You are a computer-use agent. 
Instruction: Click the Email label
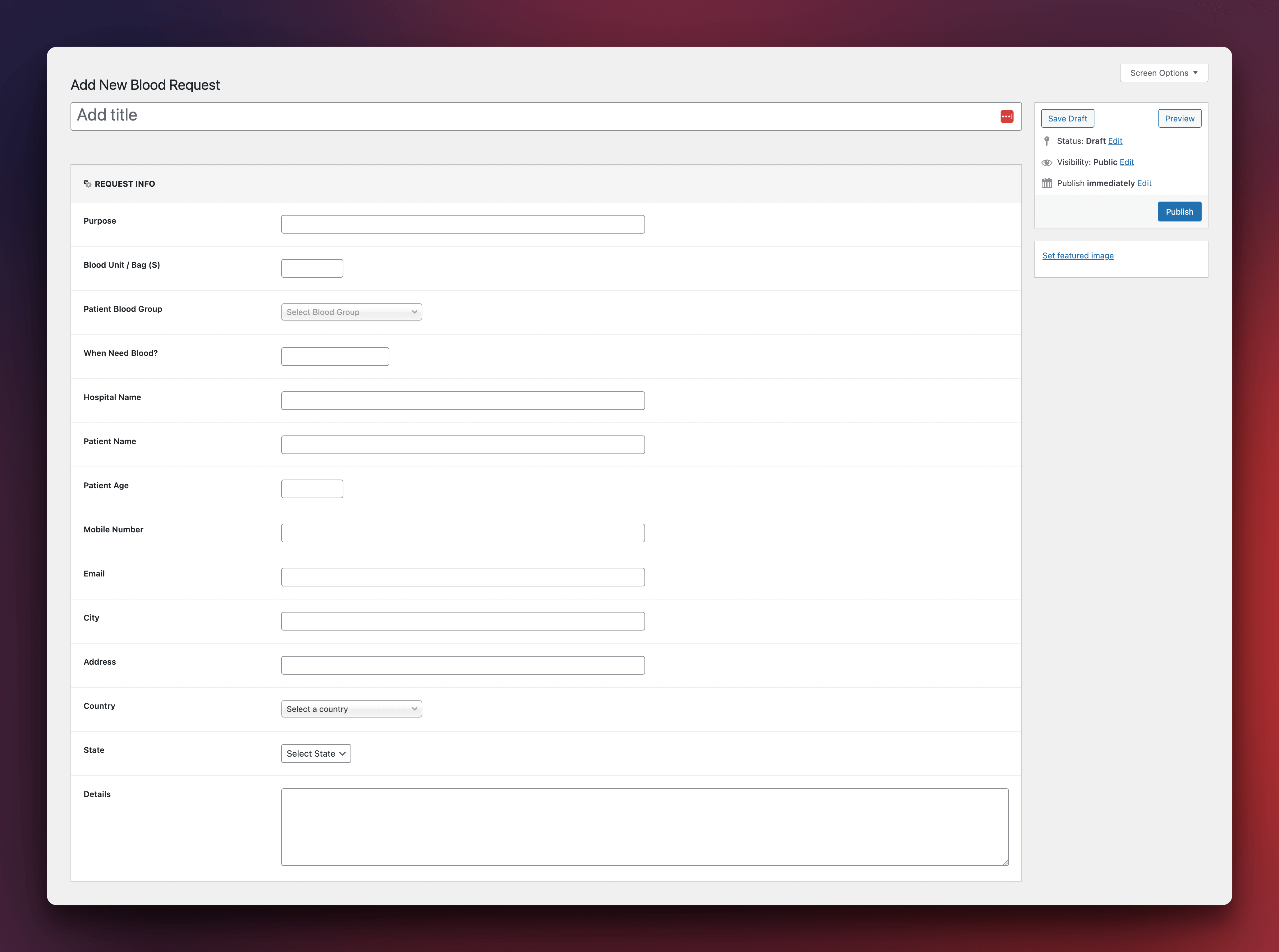click(94, 574)
